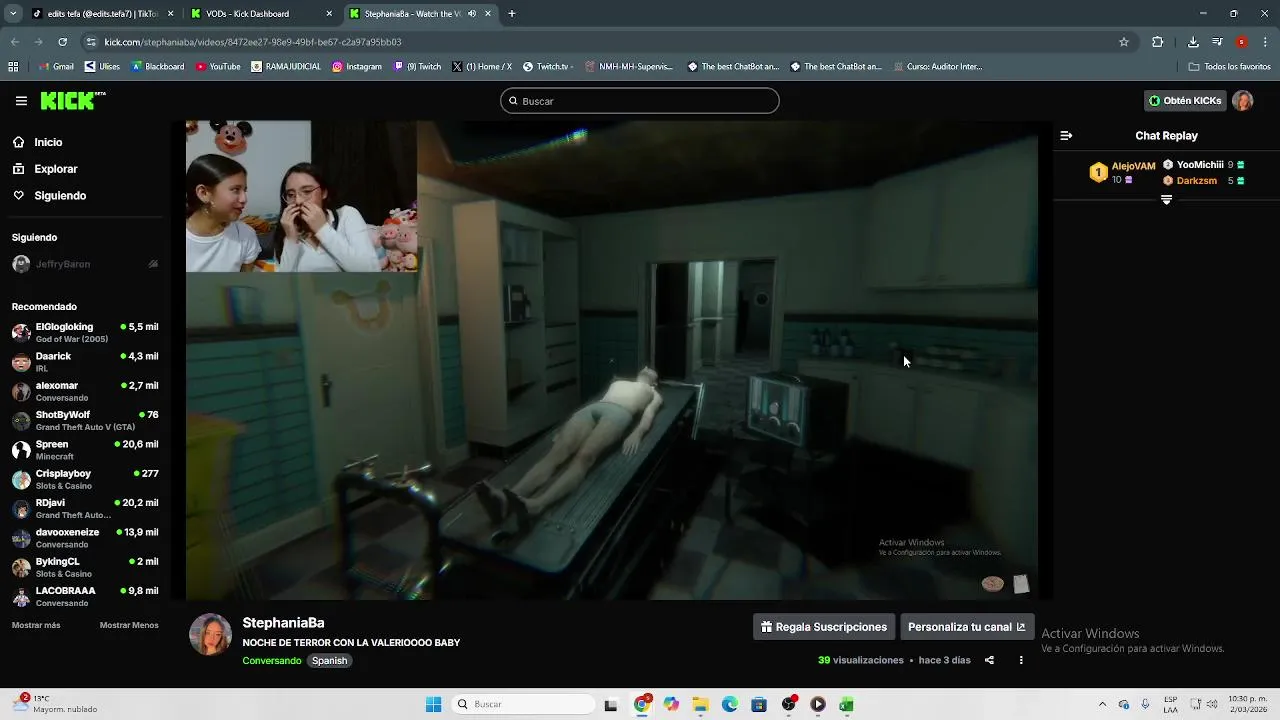Switch to VODs - Kick Dashboard tab
1280x720 pixels.
[262, 14]
